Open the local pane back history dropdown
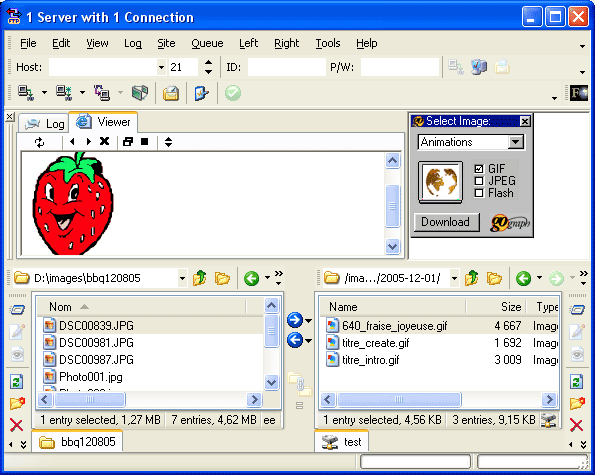This screenshot has width=595, height=475. pyautogui.click(x=267, y=278)
